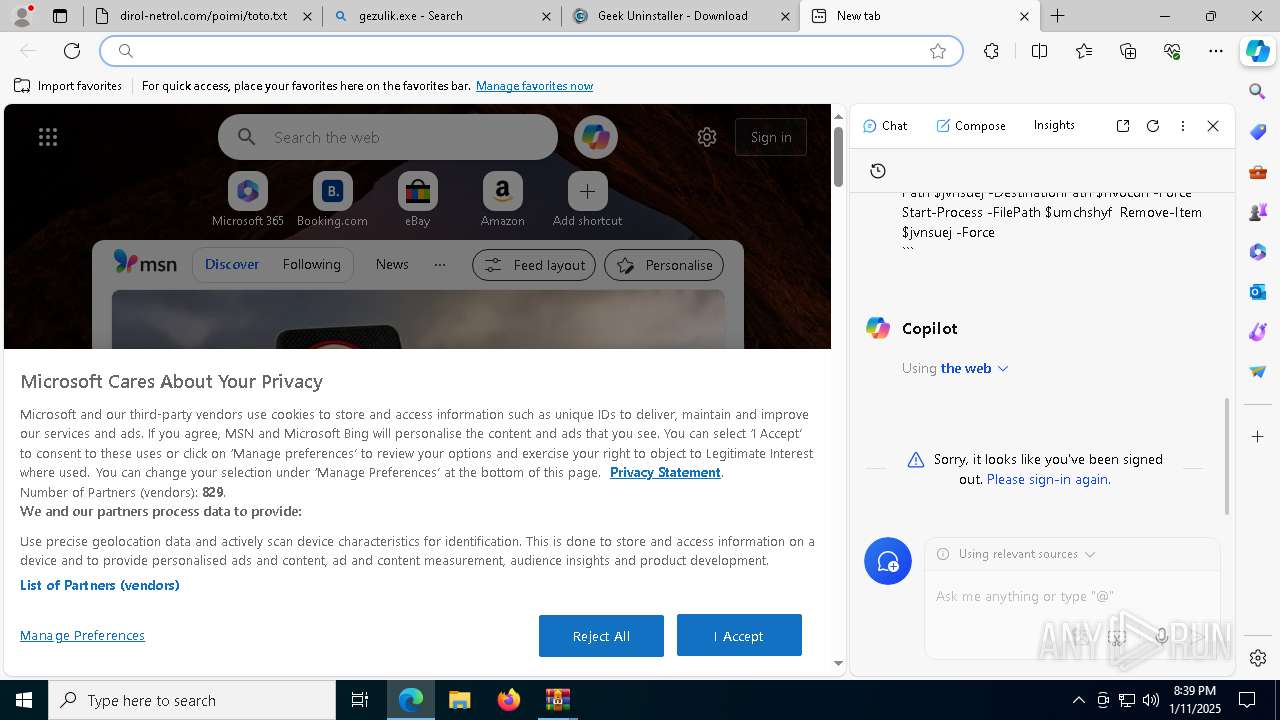Open Settings and more ellipsis menu
1280x720 pixels.
[1216, 51]
